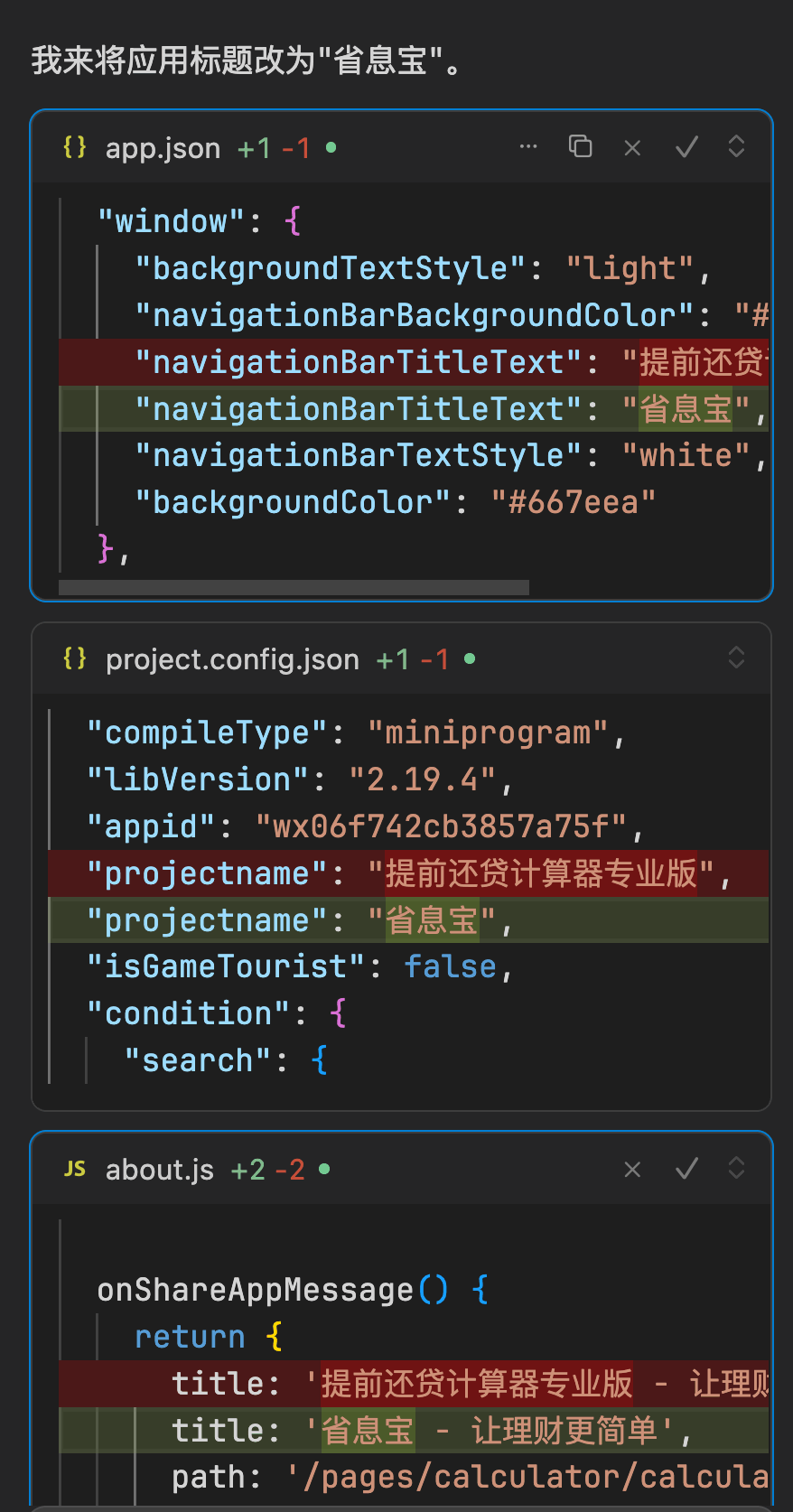Open the about.js file name link
Screen dimensions: 793x1512
(159, 1171)
